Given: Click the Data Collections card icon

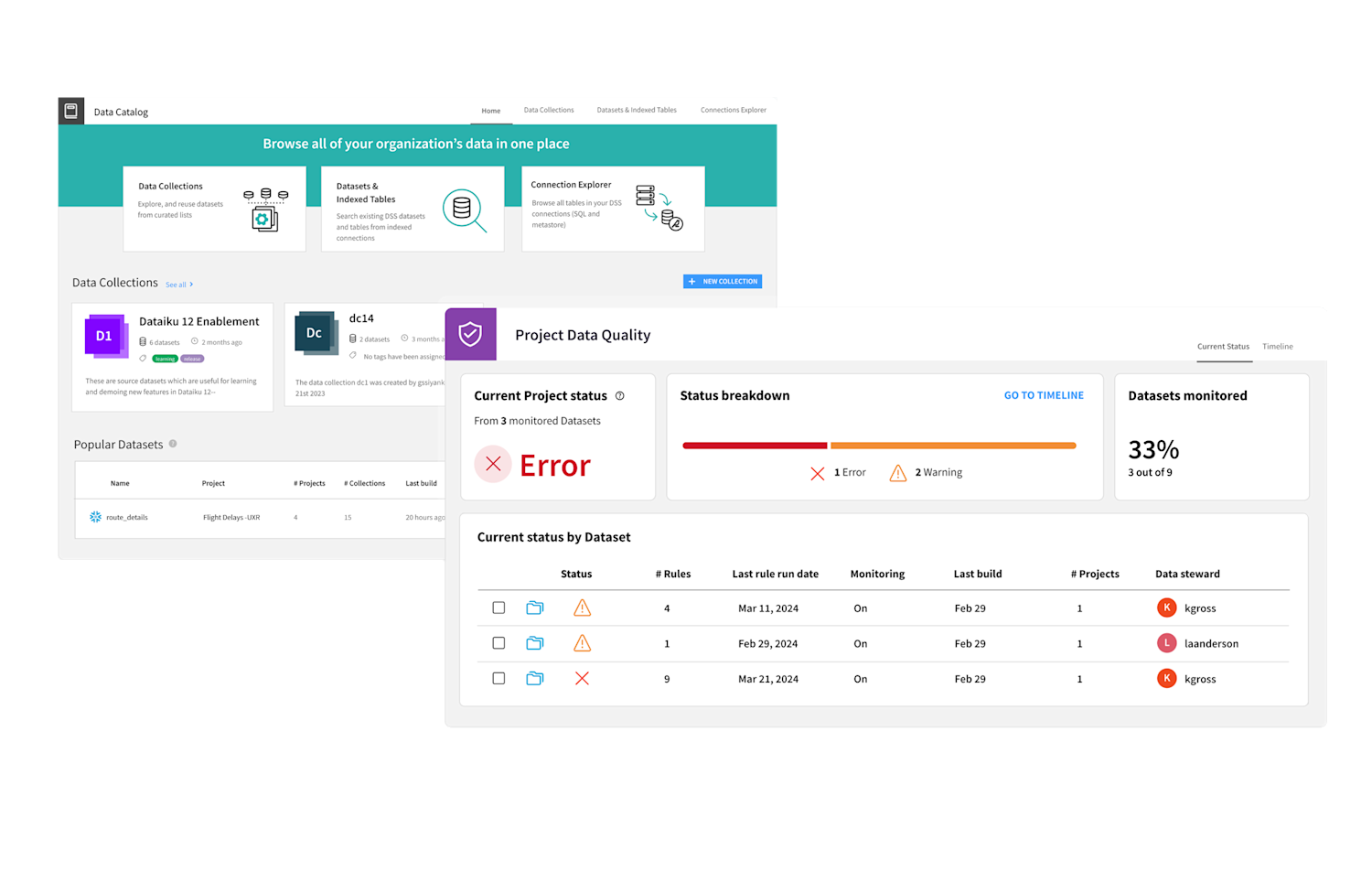Looking at the screenshot, I should [265, 210].
